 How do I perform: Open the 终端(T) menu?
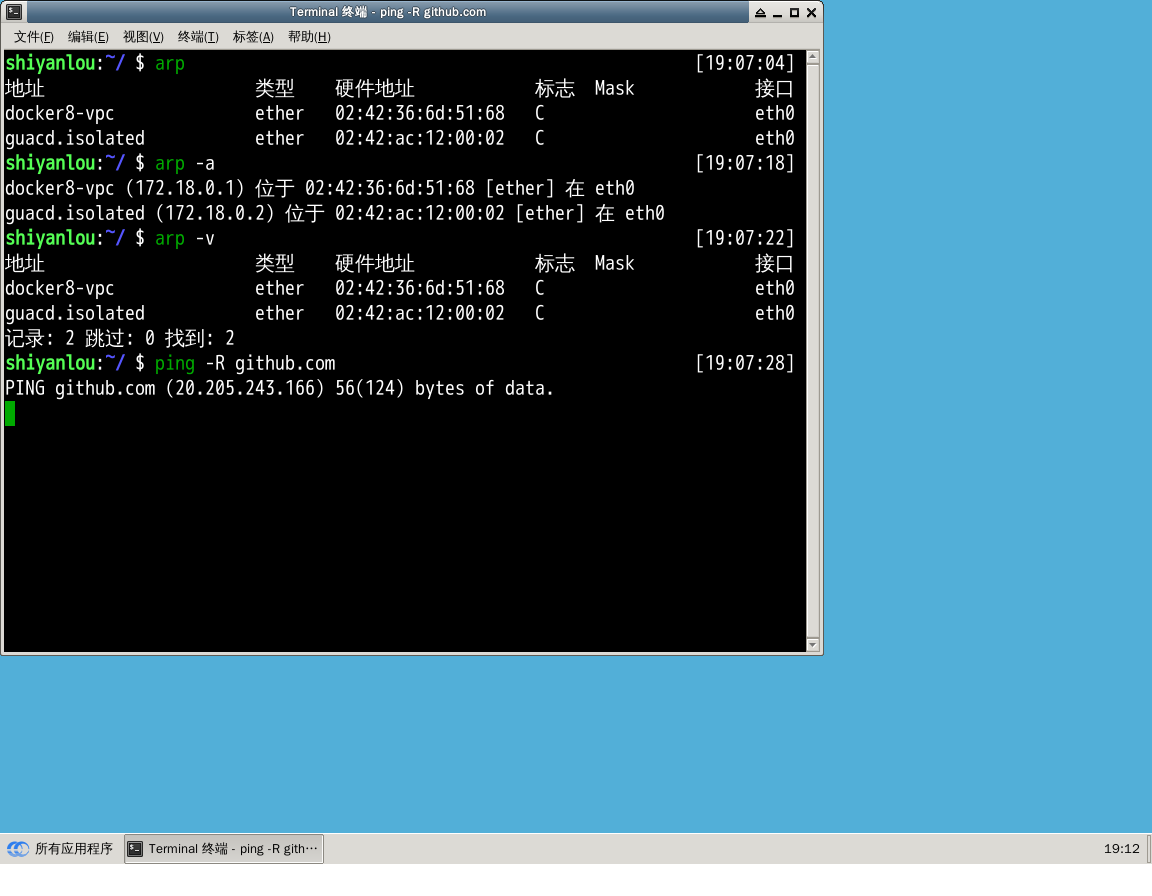coord(198,37)
